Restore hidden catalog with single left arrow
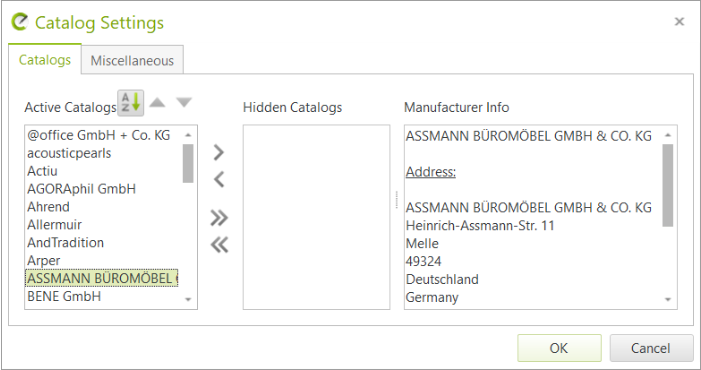 (x=219, y=179)
